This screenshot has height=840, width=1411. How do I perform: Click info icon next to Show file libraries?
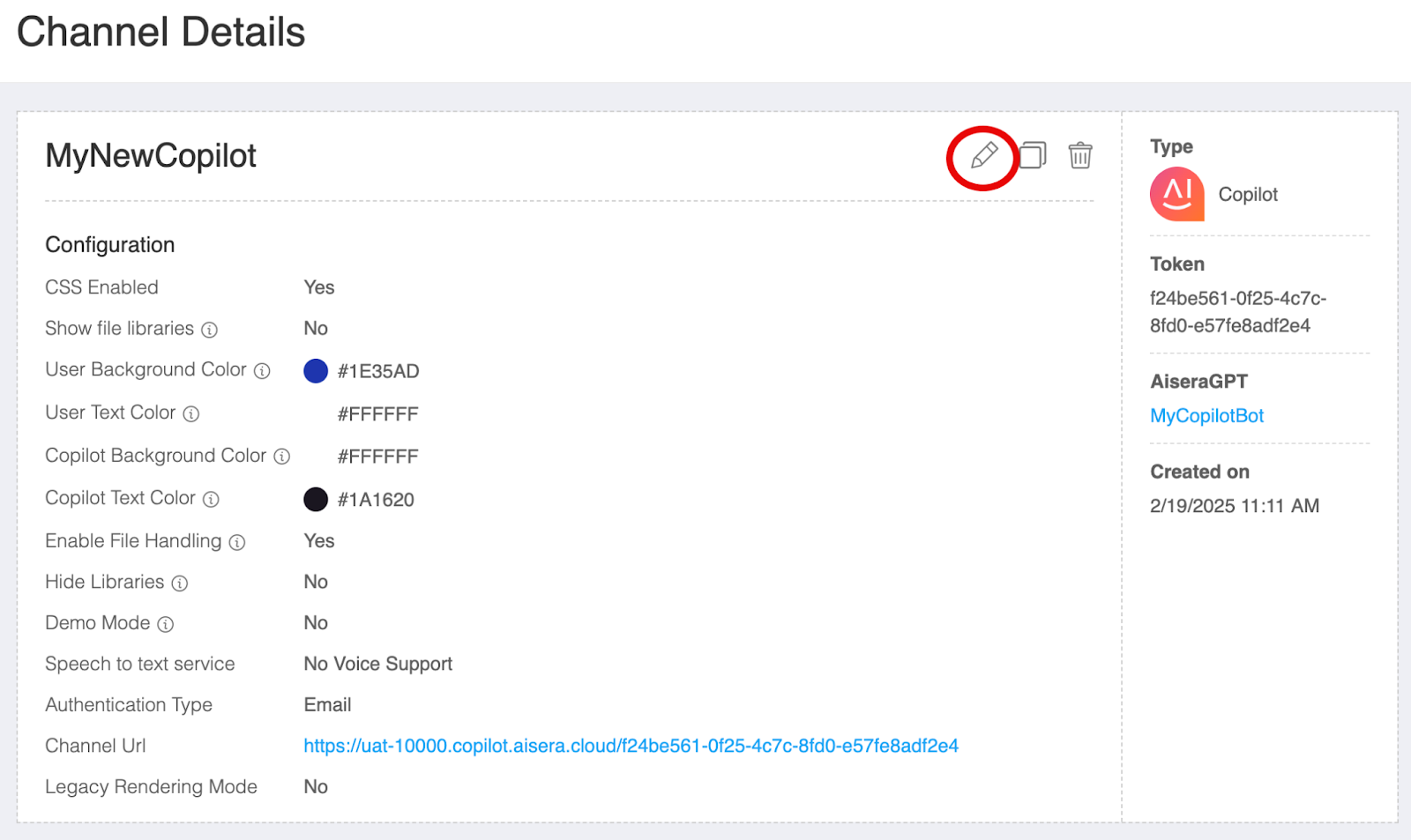(209, 330)
